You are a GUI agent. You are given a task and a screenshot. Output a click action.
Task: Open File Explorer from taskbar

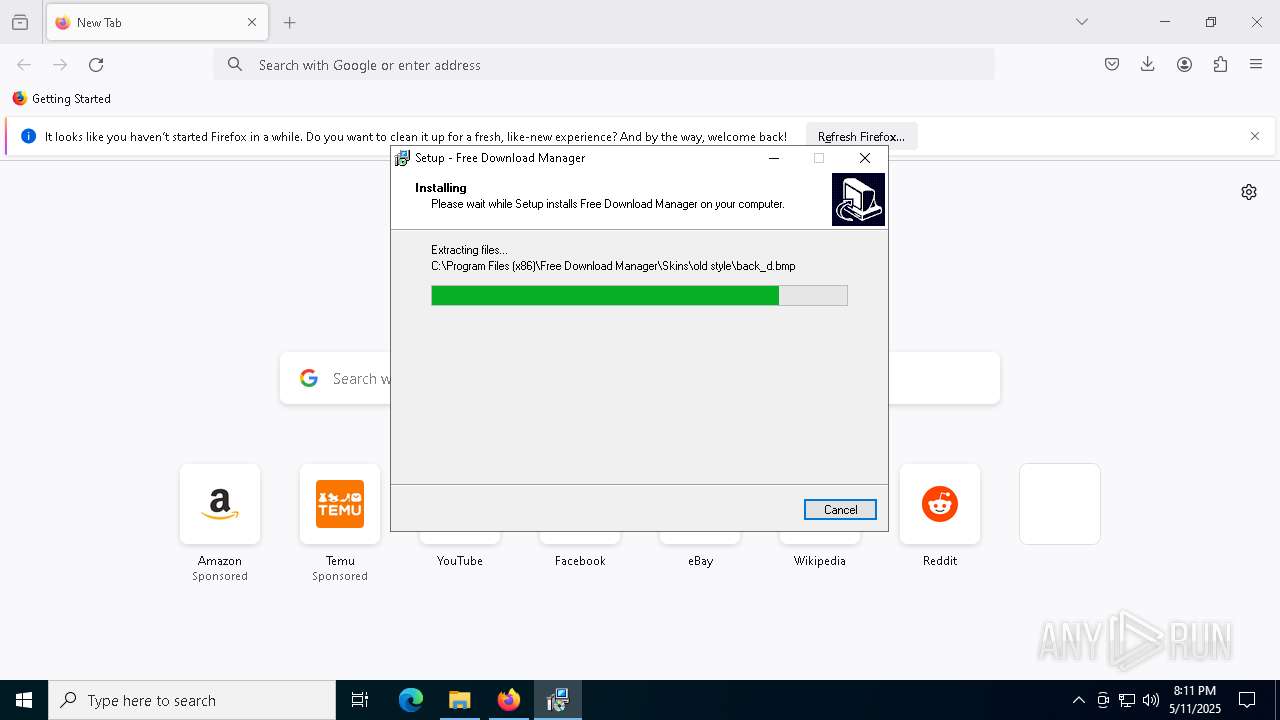459,700
